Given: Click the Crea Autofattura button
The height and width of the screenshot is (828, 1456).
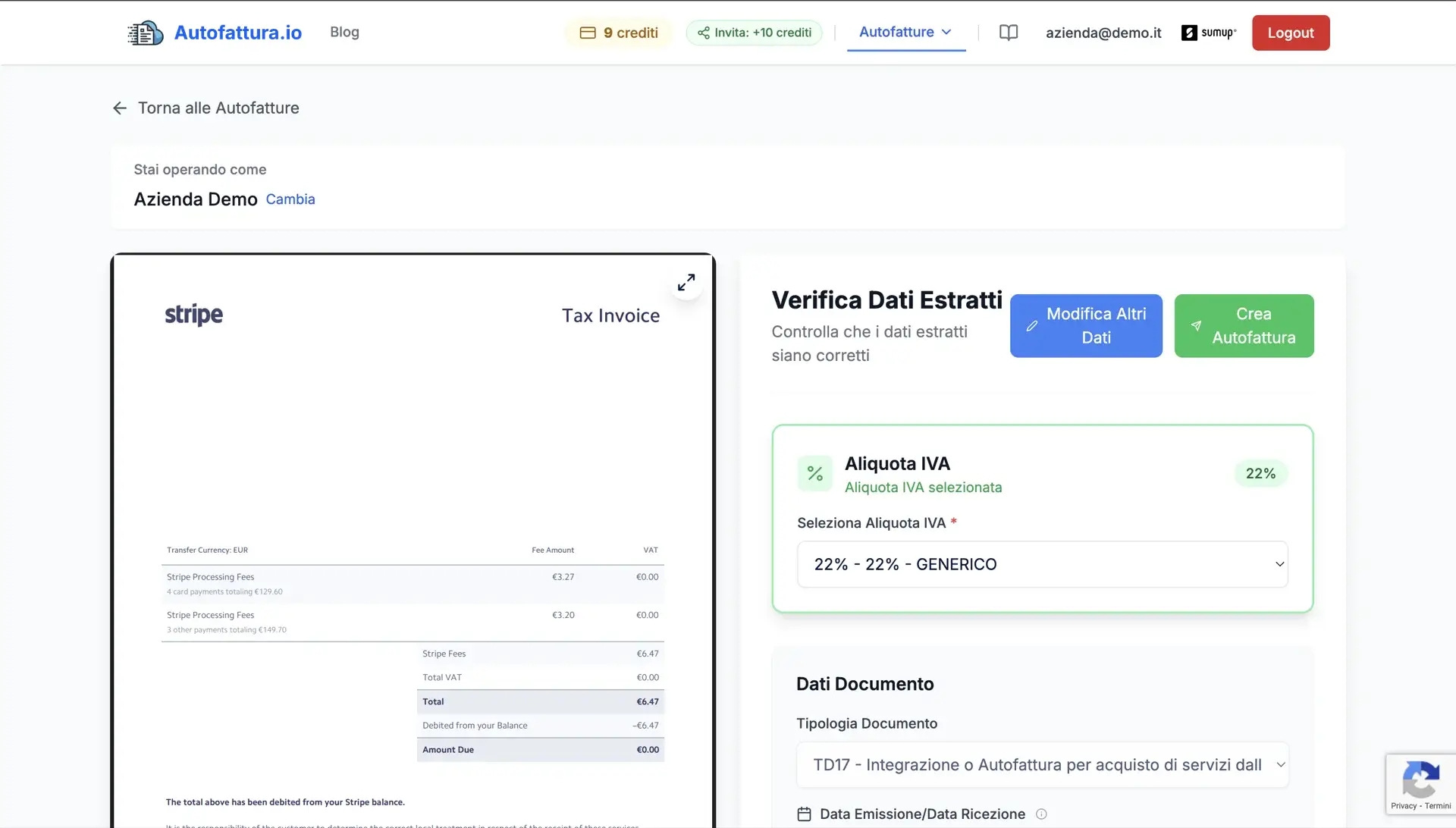Looking at the screenshot, I should (x=1244, y=326).
